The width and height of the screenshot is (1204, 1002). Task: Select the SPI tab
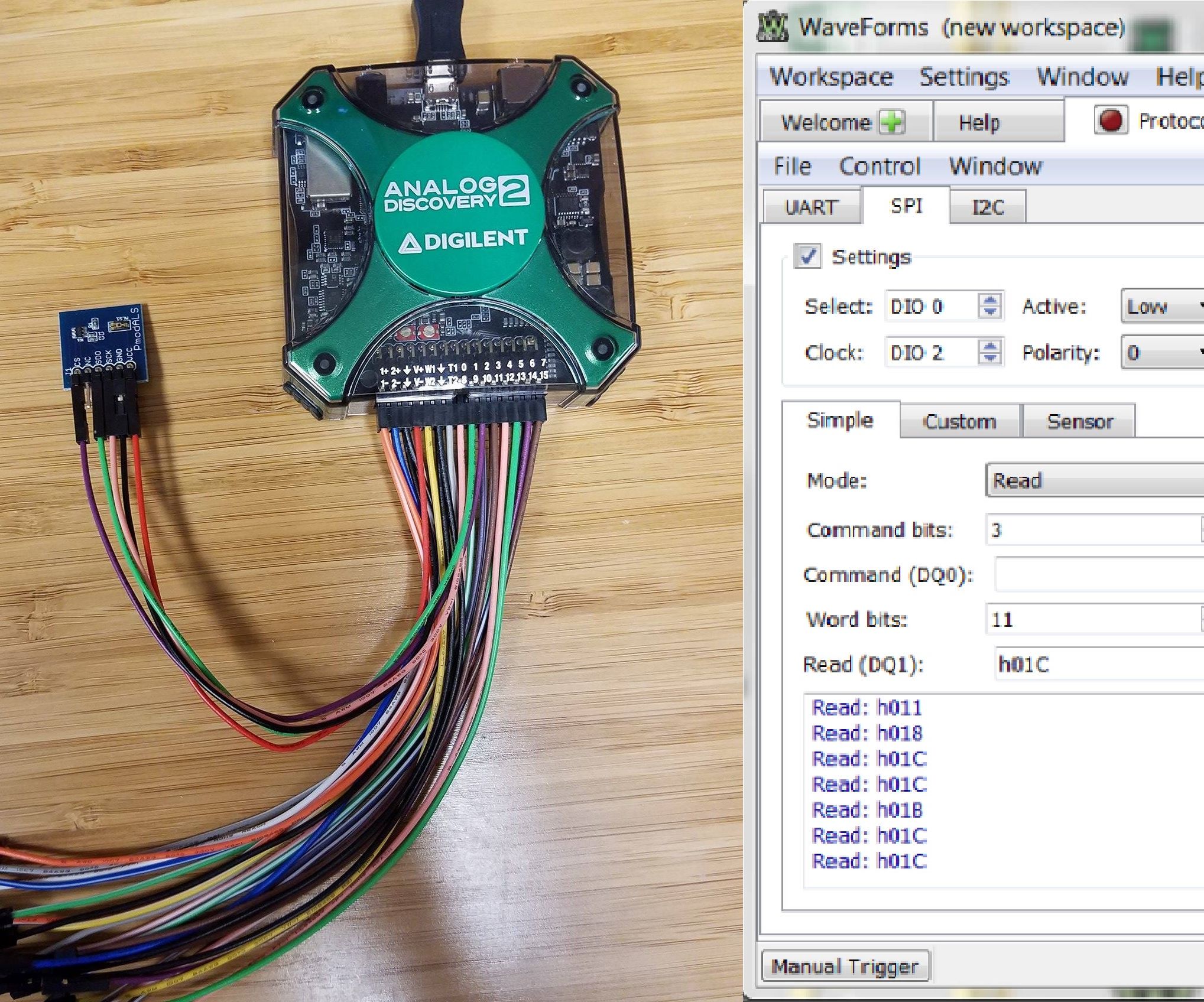tap(906, 206)
